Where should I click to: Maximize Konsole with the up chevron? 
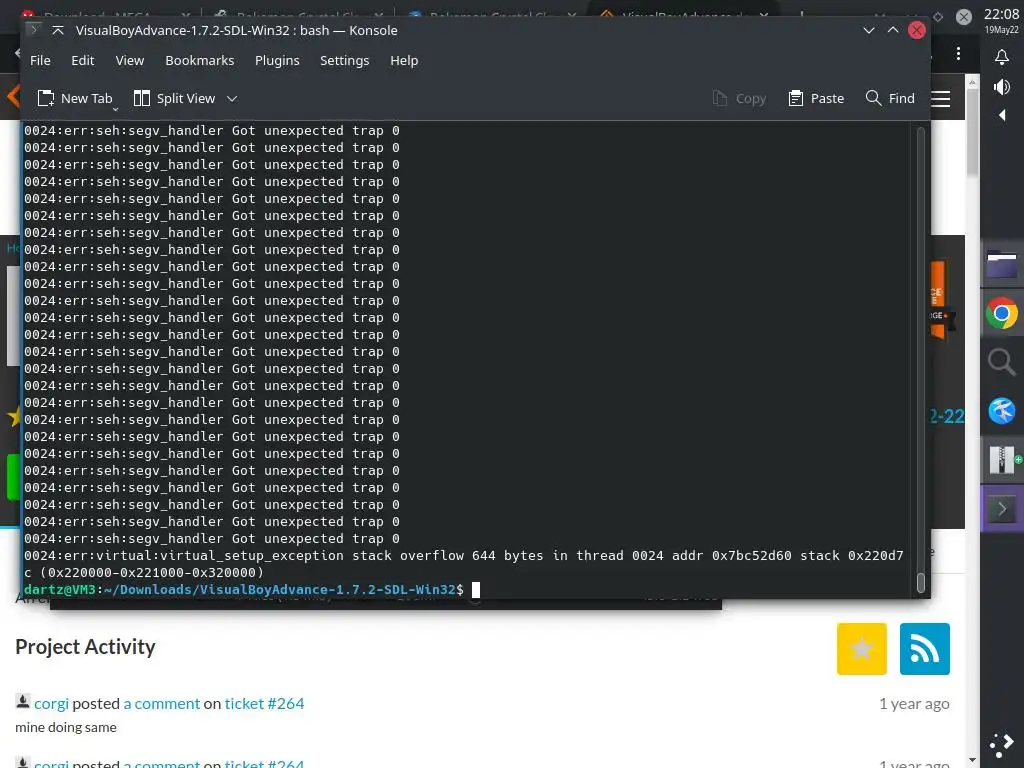click(893, 30)
